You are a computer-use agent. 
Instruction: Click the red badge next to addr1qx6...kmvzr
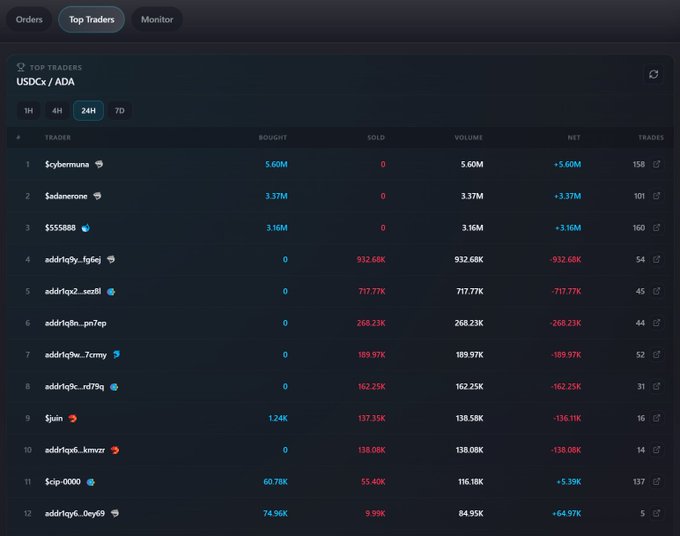[115, 450]
